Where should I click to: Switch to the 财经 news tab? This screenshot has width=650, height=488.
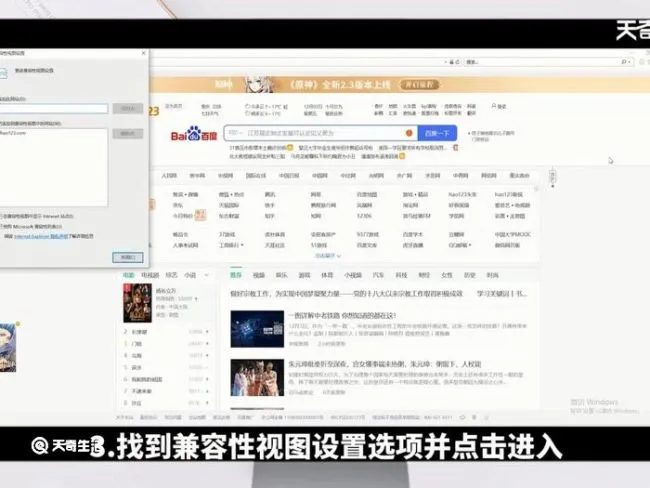(x=424, y=275)
